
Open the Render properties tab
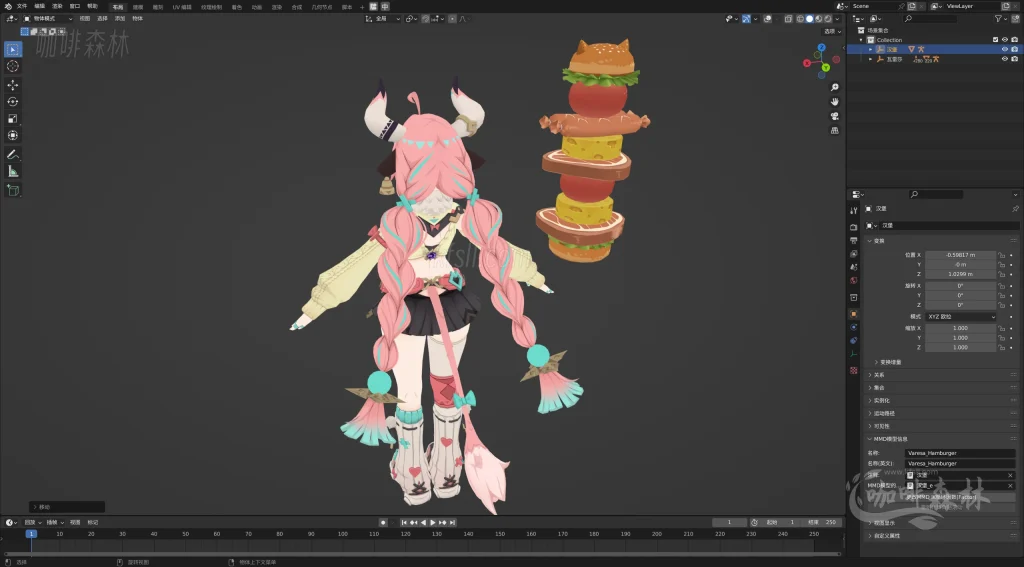(x=854, y=227)
